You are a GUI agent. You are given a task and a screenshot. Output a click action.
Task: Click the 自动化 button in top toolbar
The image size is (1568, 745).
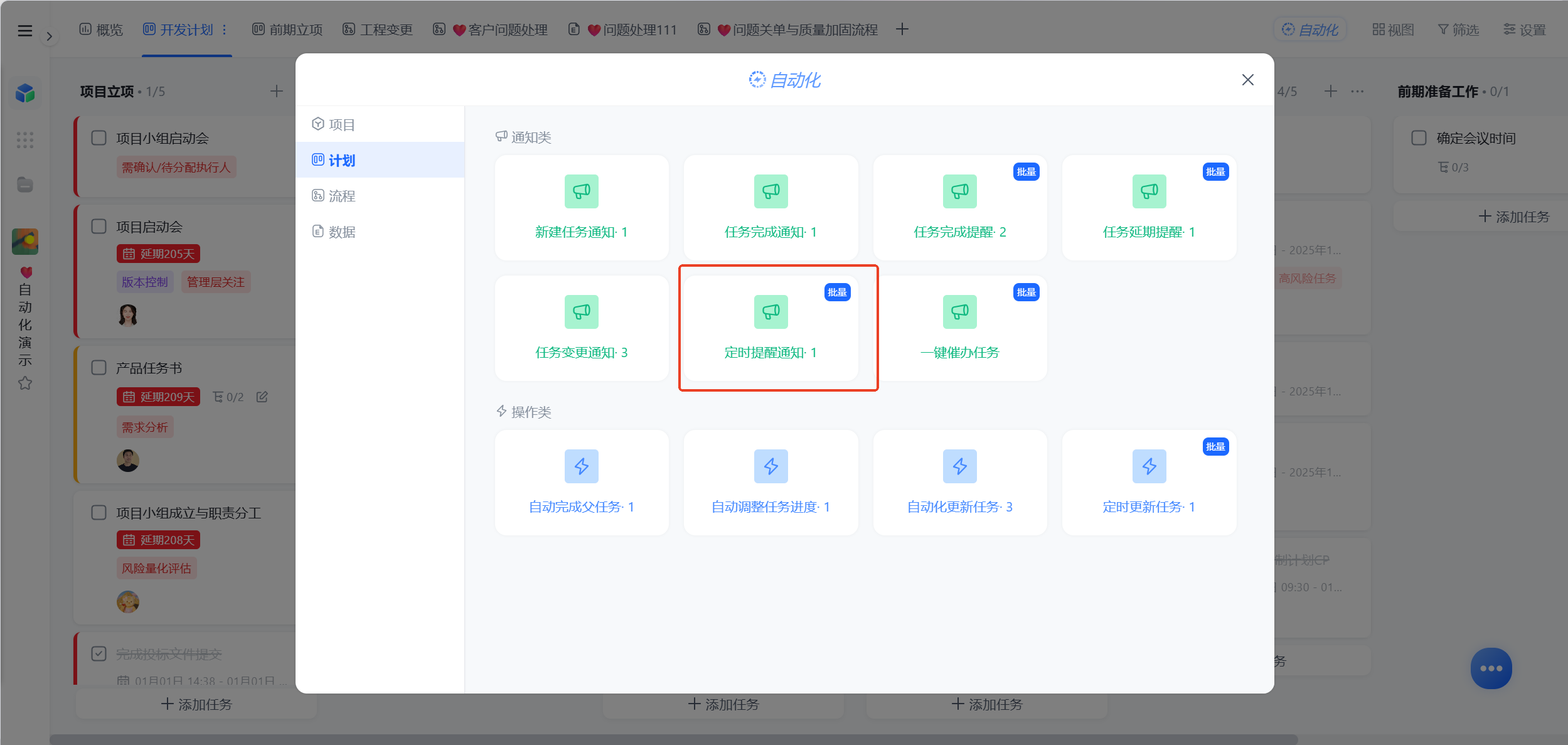coord(1310,29)
